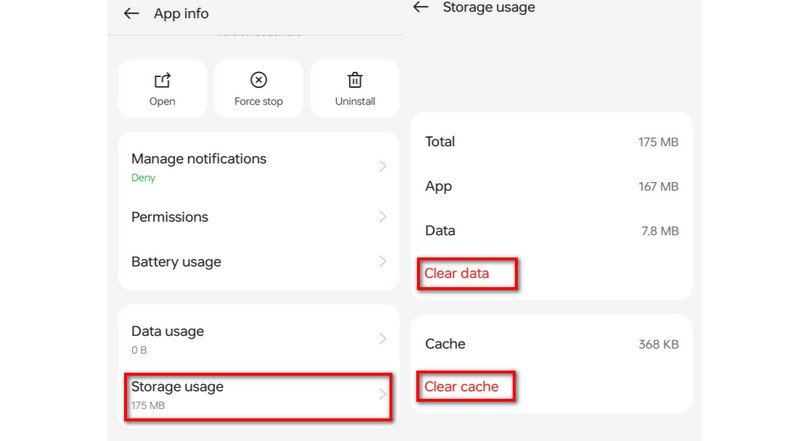Click the chevron on the Permissions row

click(x=382, y=217)
